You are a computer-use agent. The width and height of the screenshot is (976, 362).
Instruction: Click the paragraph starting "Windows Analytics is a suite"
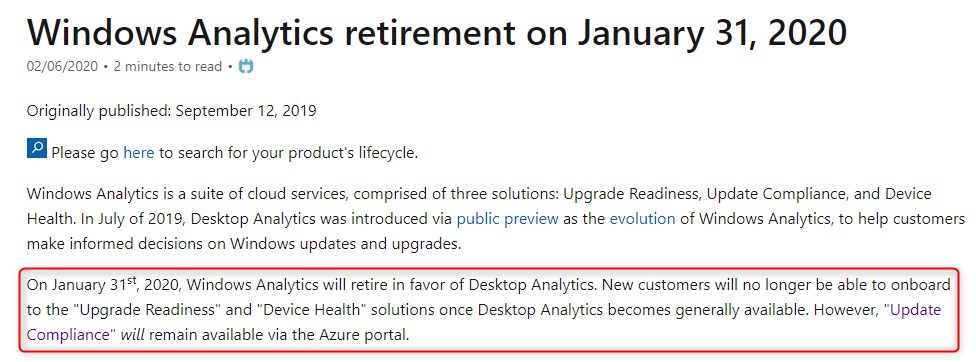click(495, 218)
